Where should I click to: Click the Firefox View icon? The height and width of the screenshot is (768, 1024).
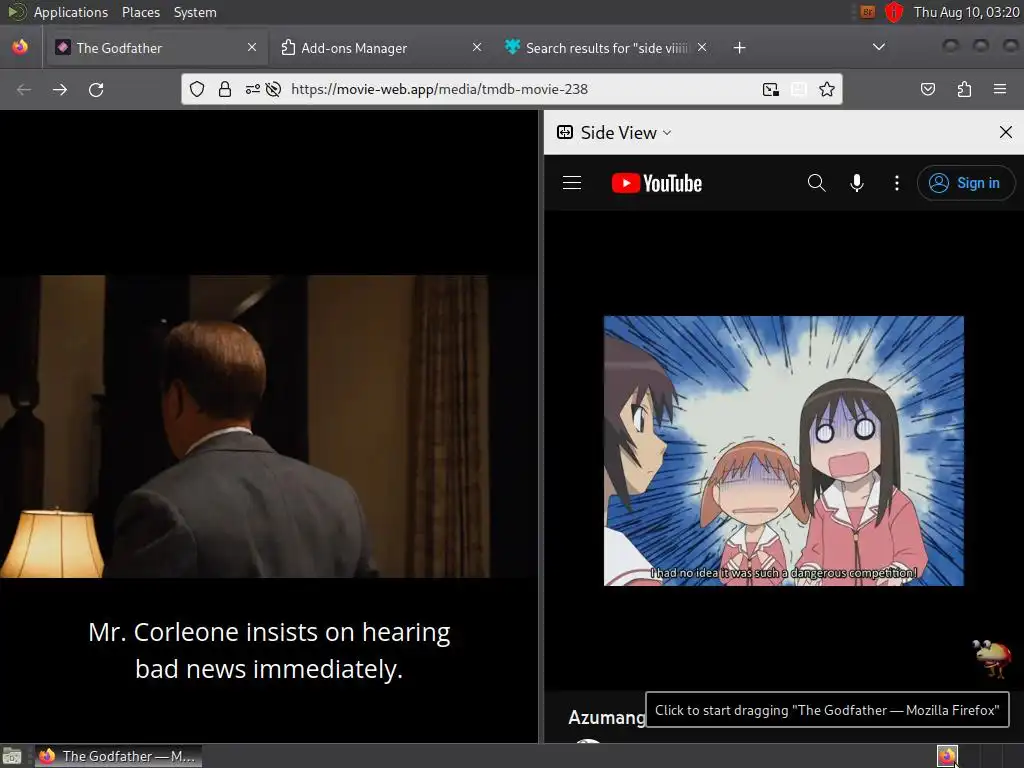[x=20, y=47]
